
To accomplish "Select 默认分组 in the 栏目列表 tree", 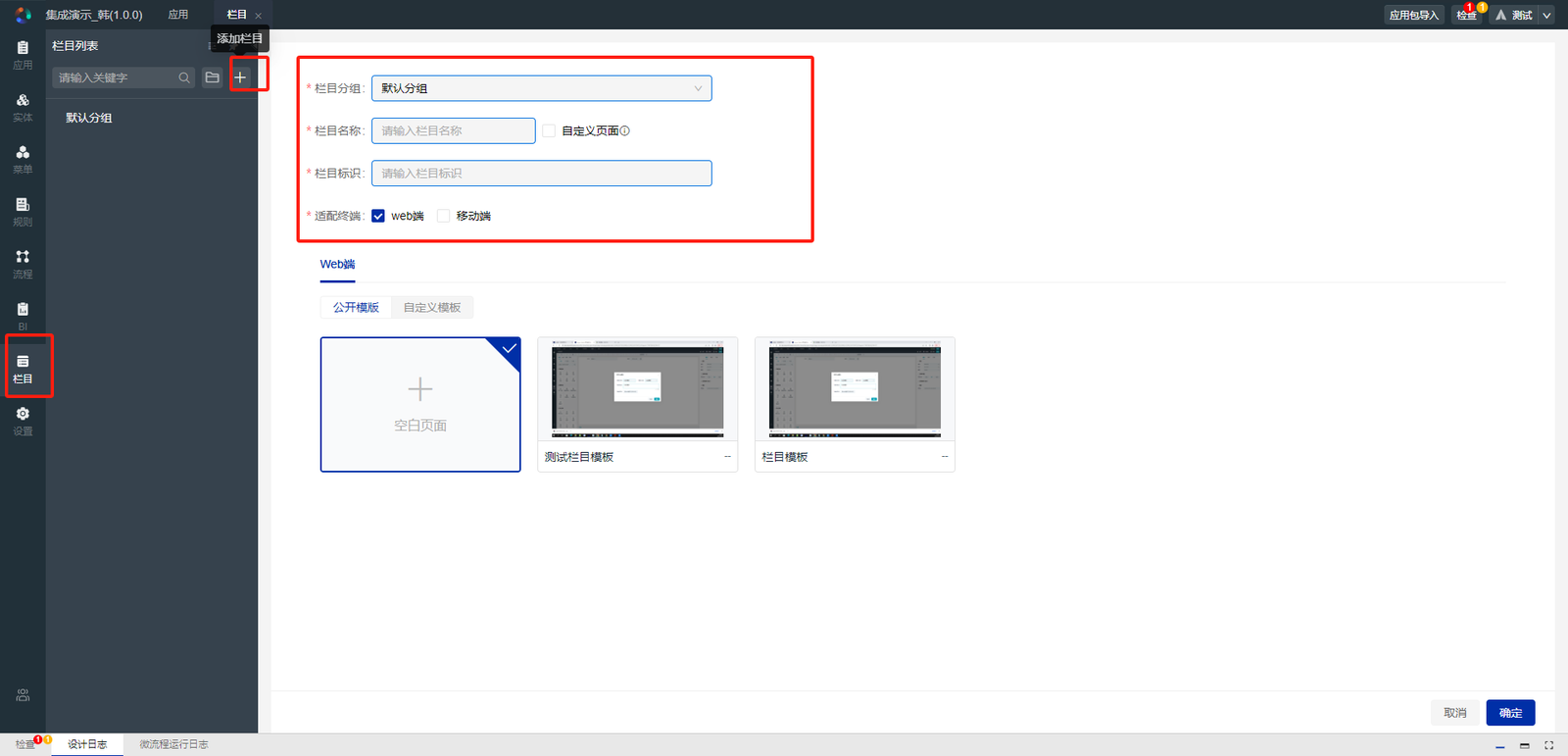I will tap(89, 118).
